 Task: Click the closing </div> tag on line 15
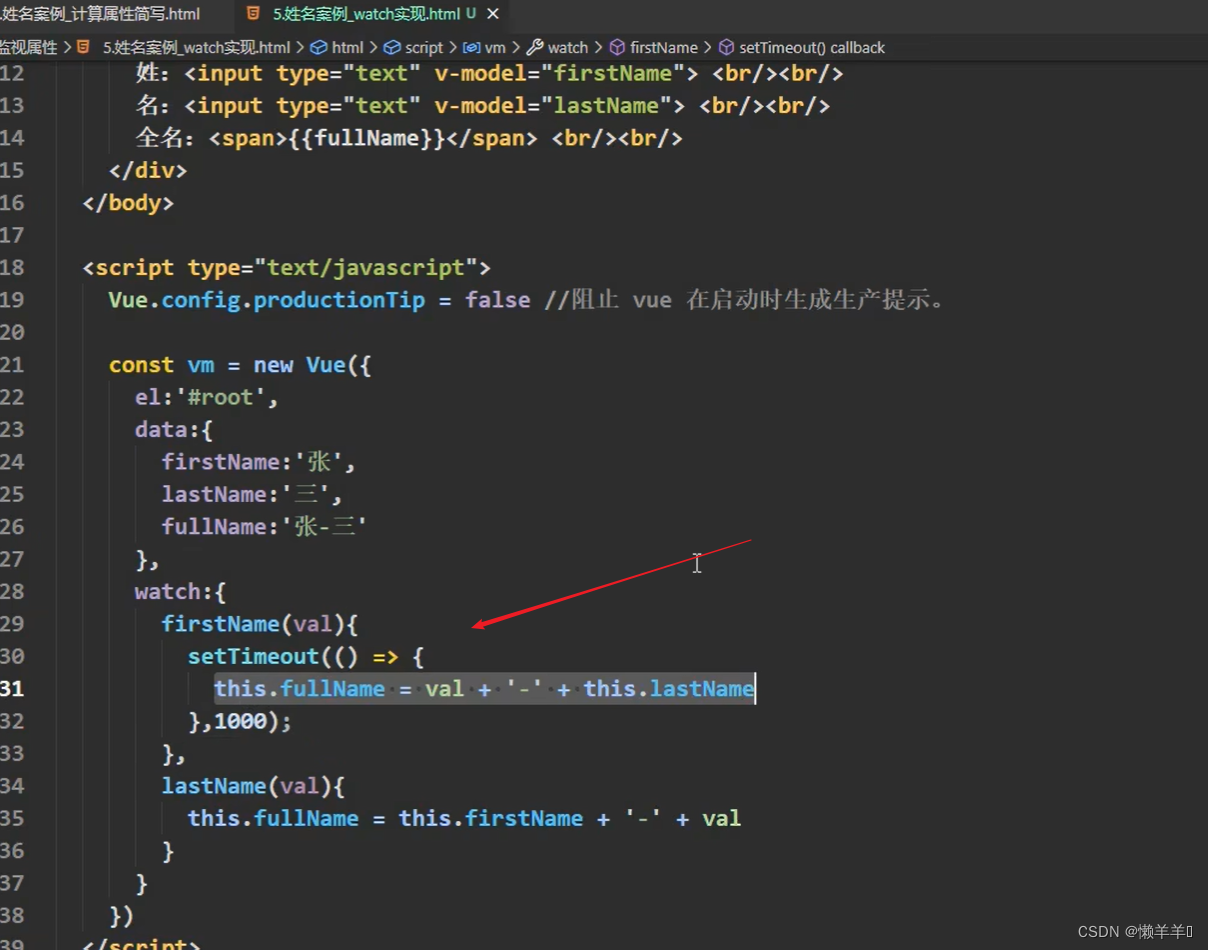tap(148, 170)
